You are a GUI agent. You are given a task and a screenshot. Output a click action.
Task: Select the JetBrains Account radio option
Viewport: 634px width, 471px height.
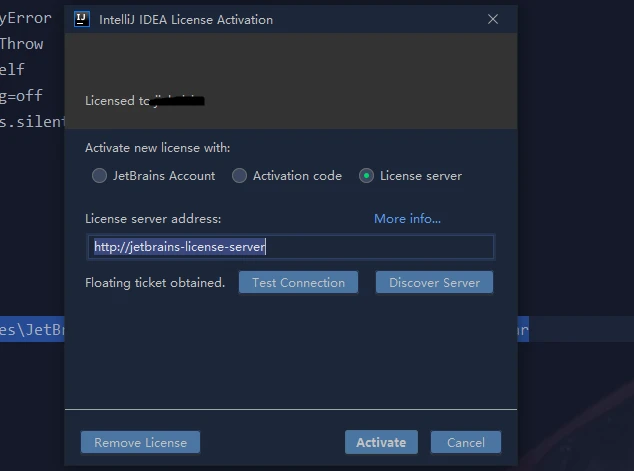[x=154, y=176]
